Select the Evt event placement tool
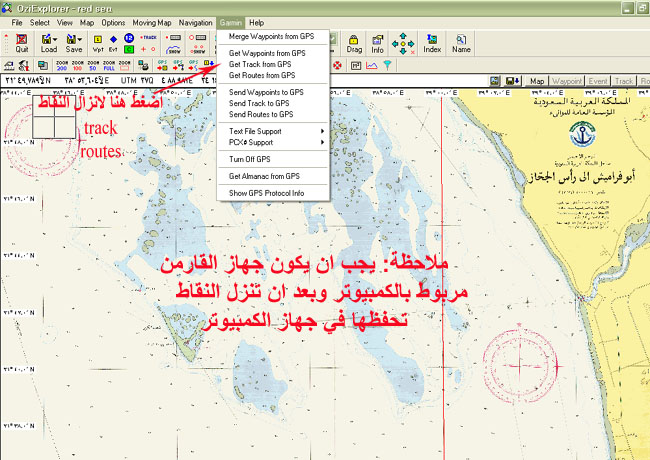This screenshot has width=650, height=460. tap(113, 43)
